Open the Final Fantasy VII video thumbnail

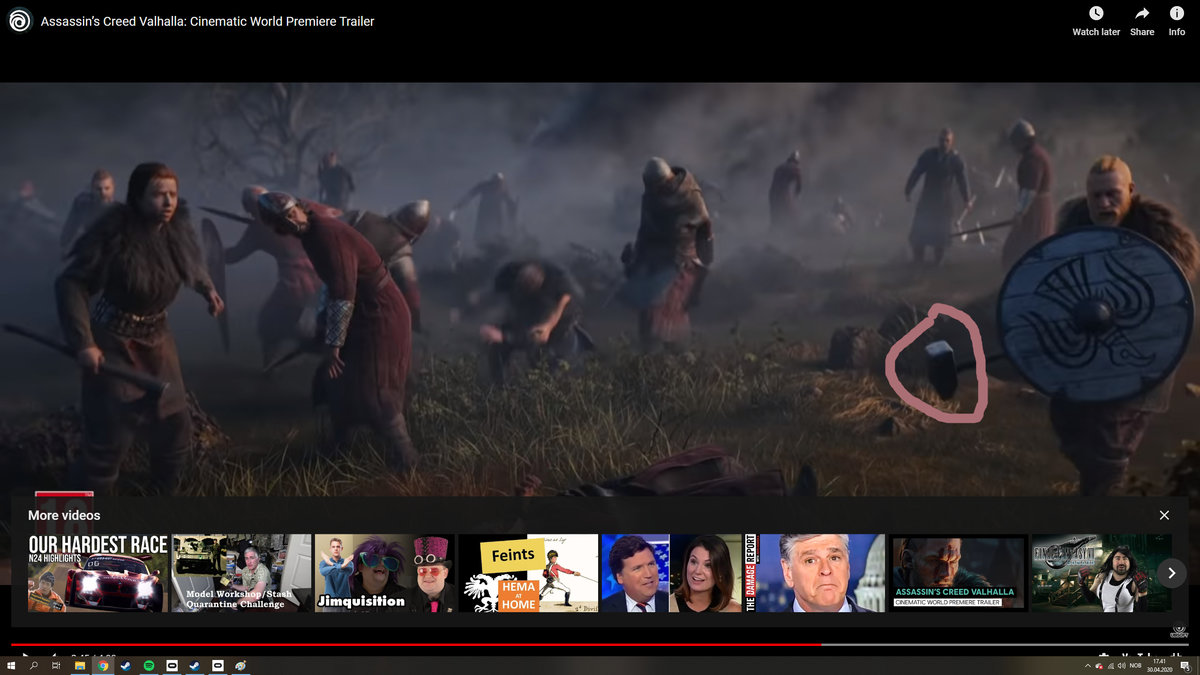coord(1101,573)
